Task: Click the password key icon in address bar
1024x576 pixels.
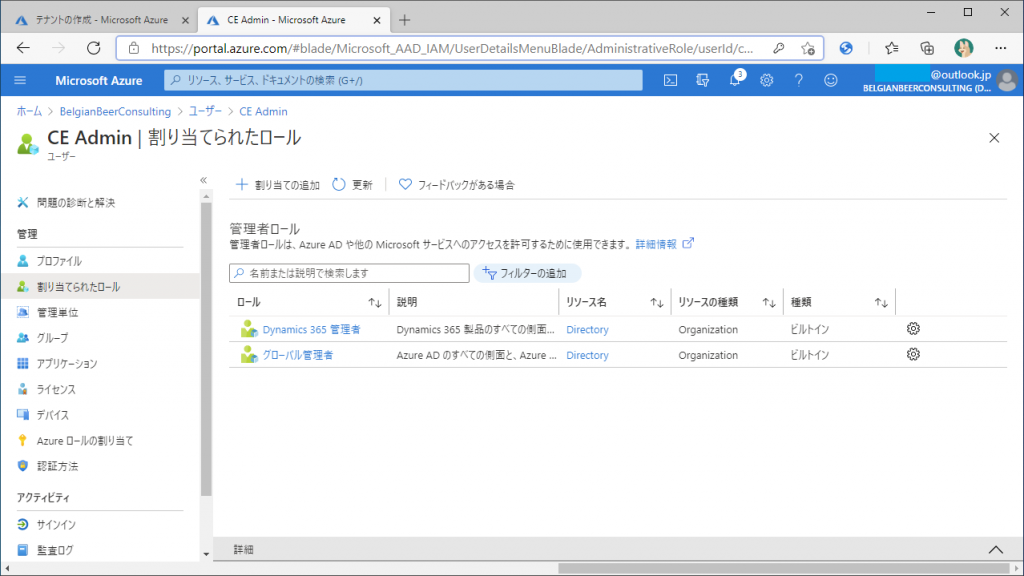Action: click(778, 48)
